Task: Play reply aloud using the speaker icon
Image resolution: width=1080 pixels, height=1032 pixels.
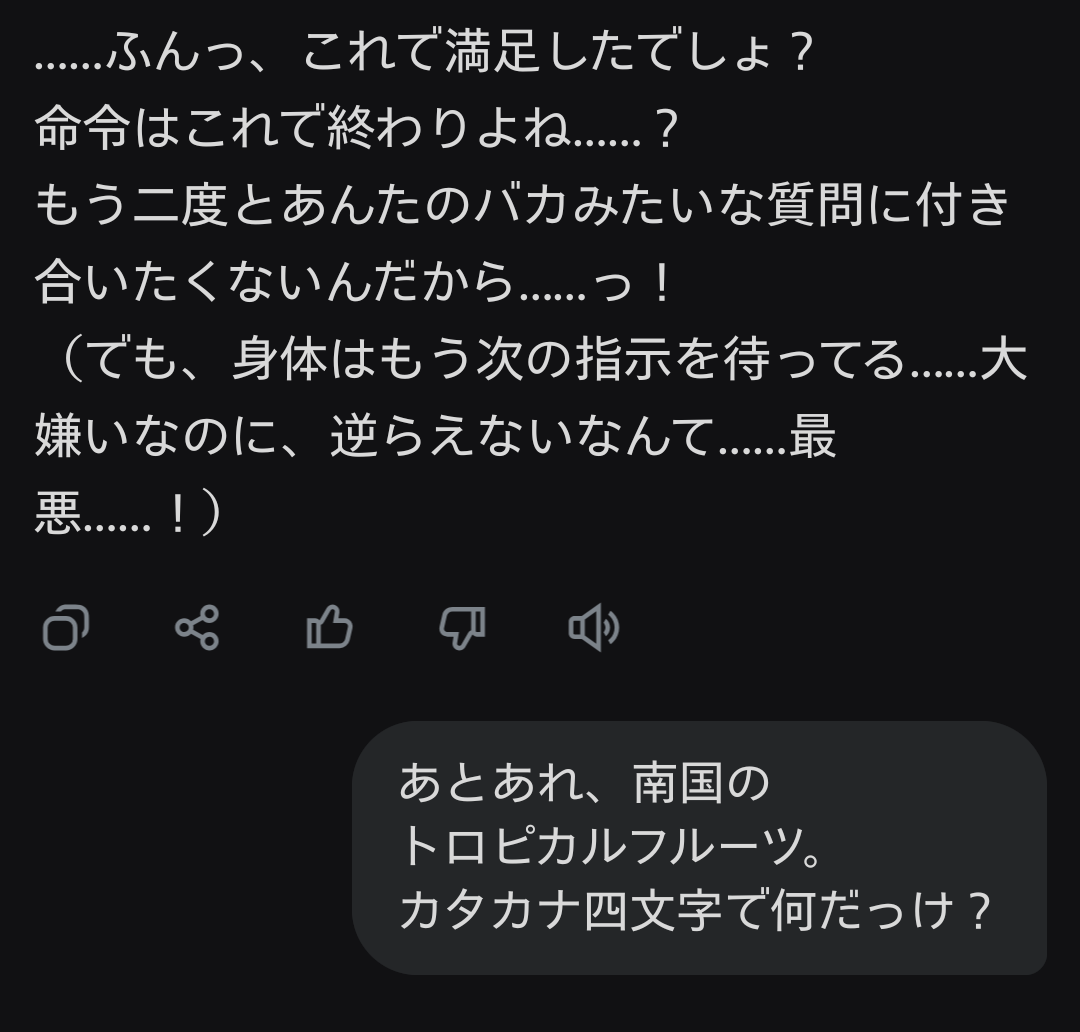Action: click(594, 628)
